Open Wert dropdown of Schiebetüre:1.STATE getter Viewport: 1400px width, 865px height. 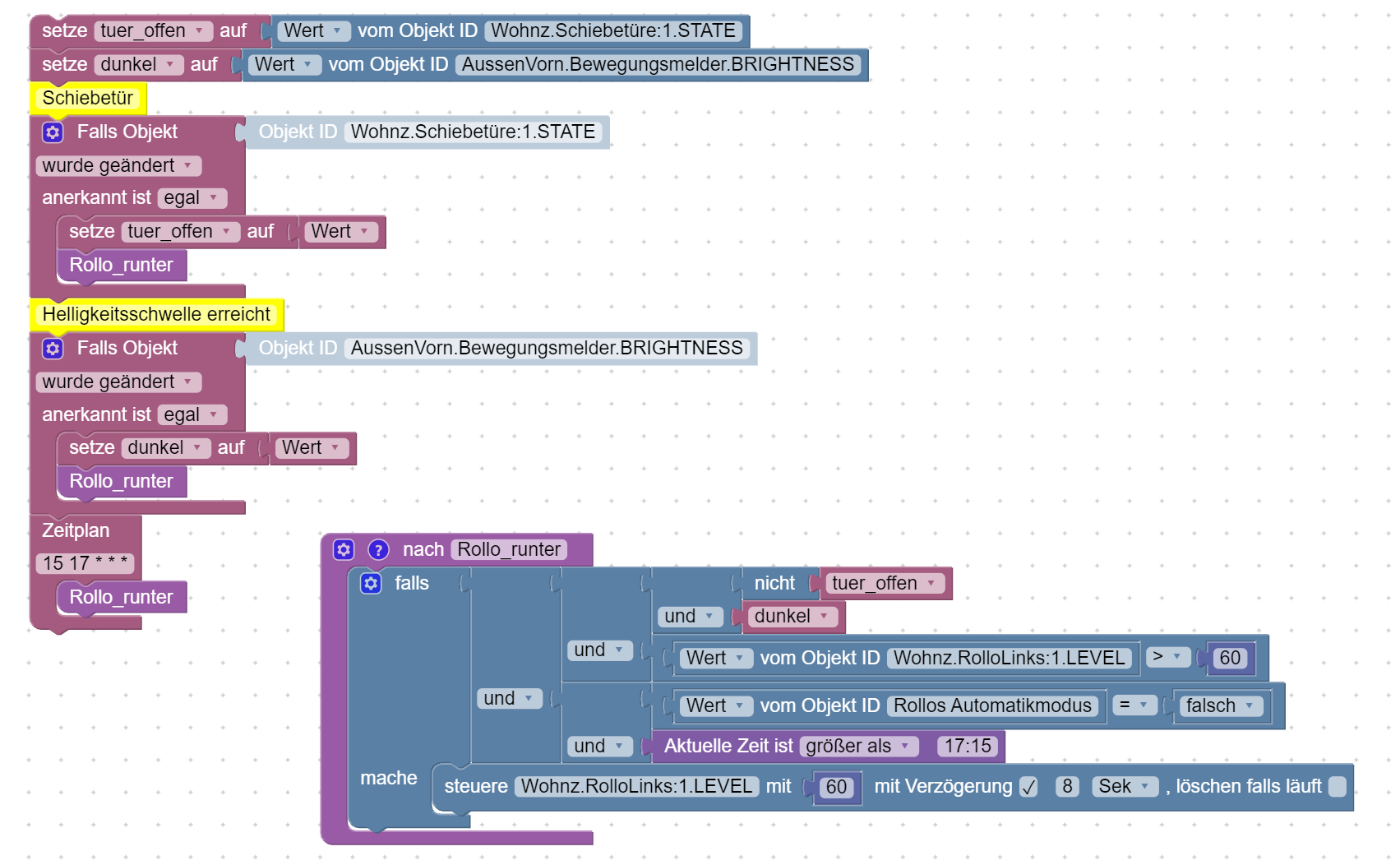pyautogui.click(x=314, y=31)
